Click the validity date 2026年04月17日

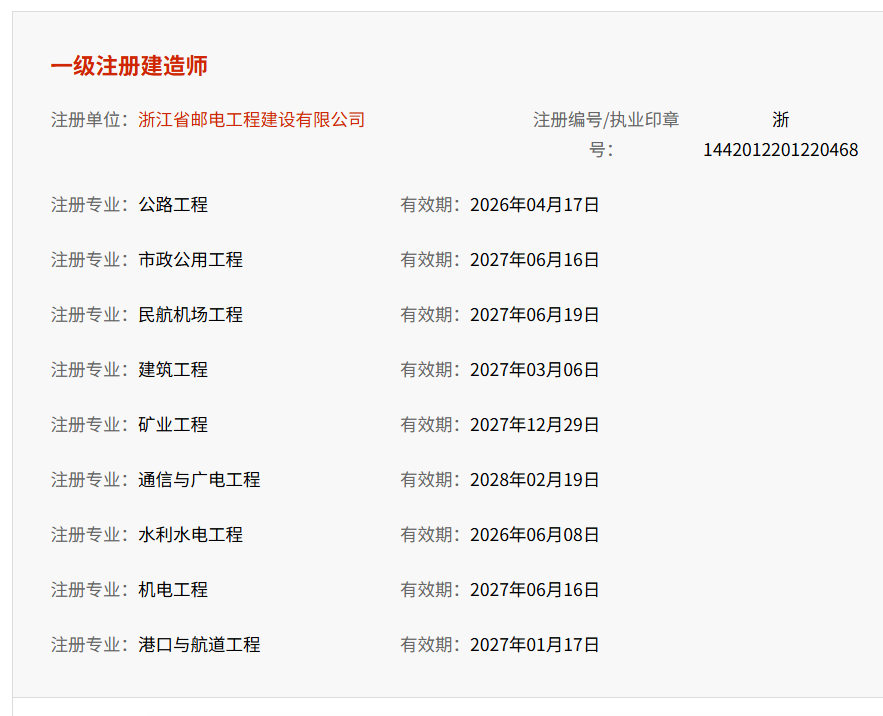[534, 205]
